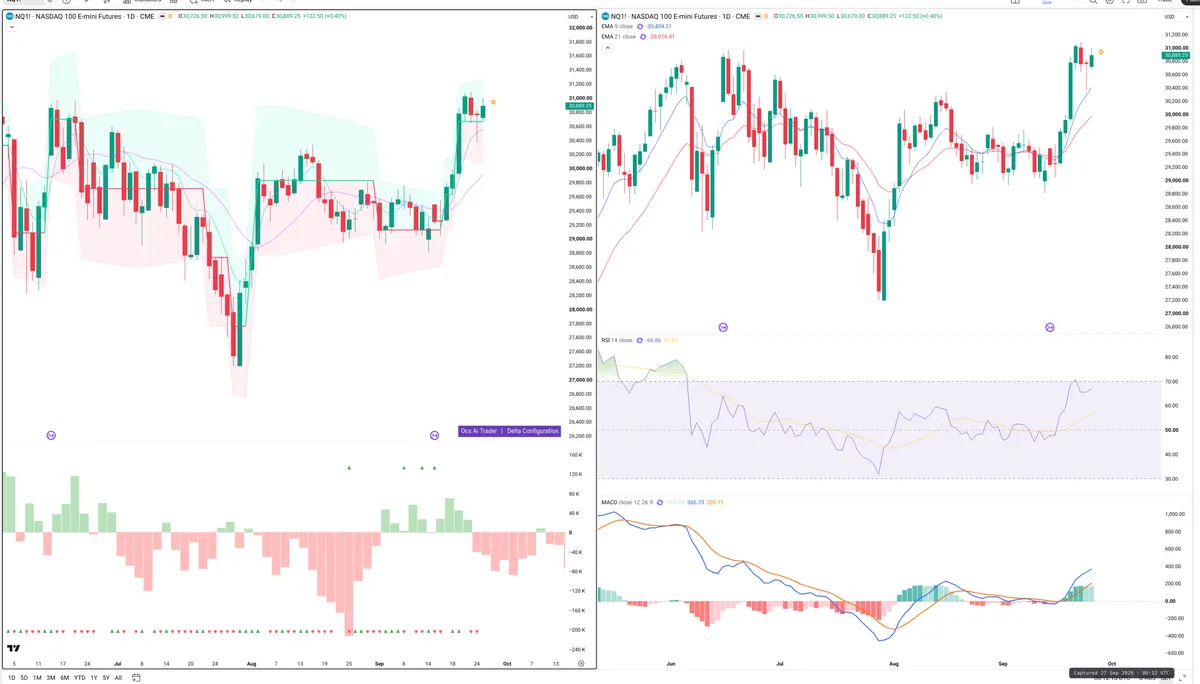Click the purple icon beside EMA 9 close
This screenshot has height=684, width=1200.
642,27
